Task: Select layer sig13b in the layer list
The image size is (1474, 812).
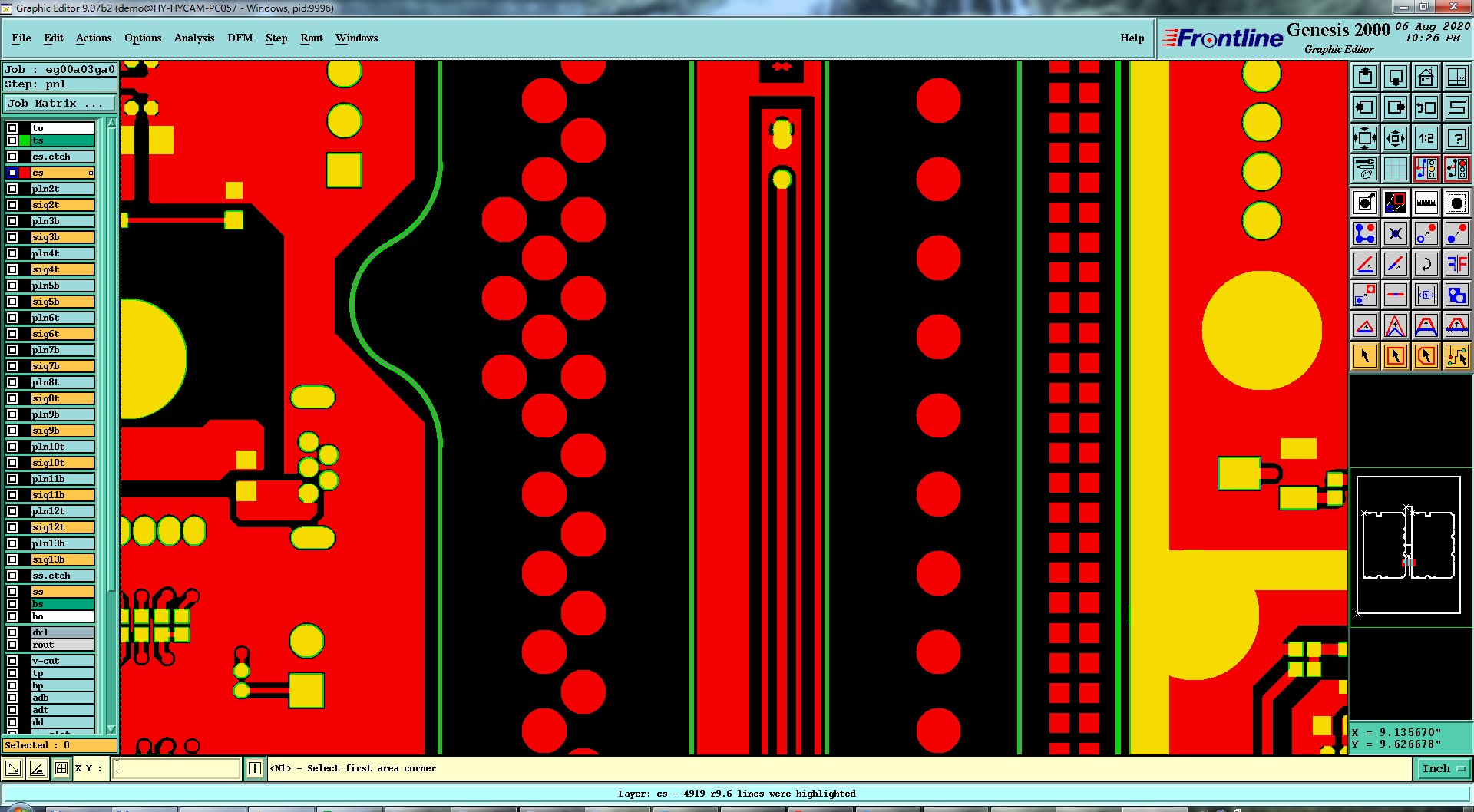Action: pos(63,559)
